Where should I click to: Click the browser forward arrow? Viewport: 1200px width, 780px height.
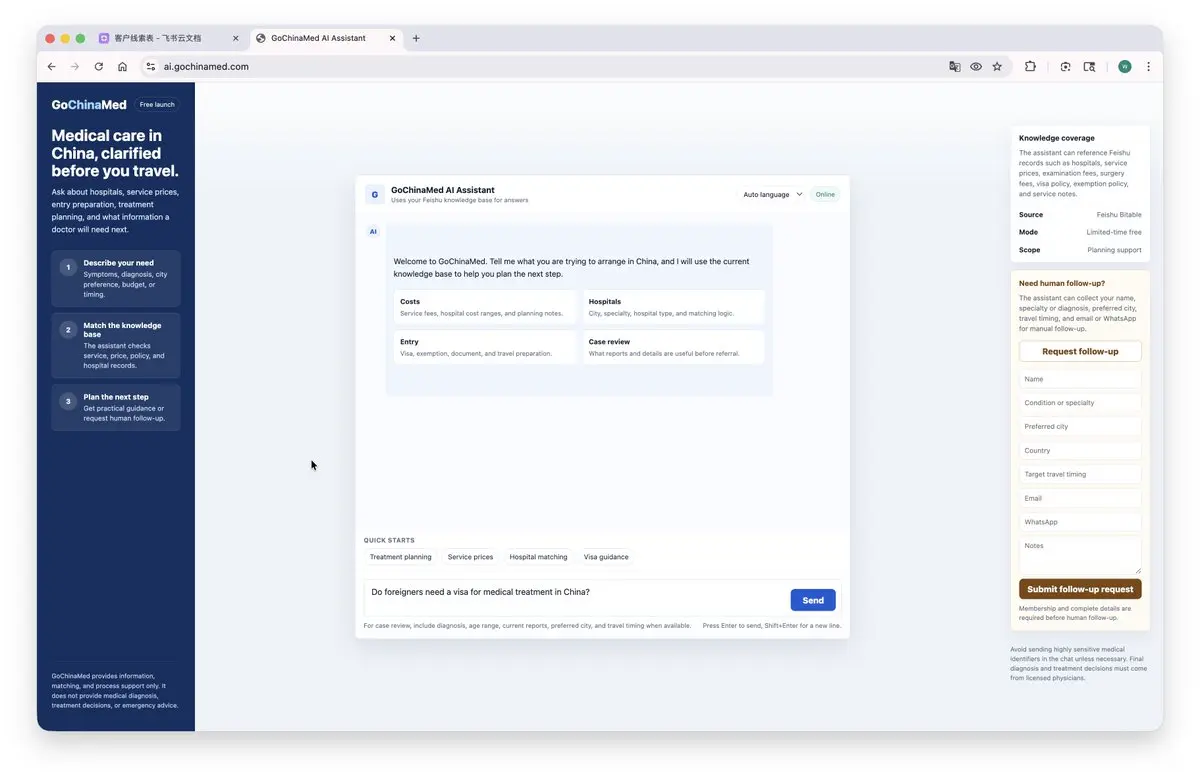click(x=75, y=67)
